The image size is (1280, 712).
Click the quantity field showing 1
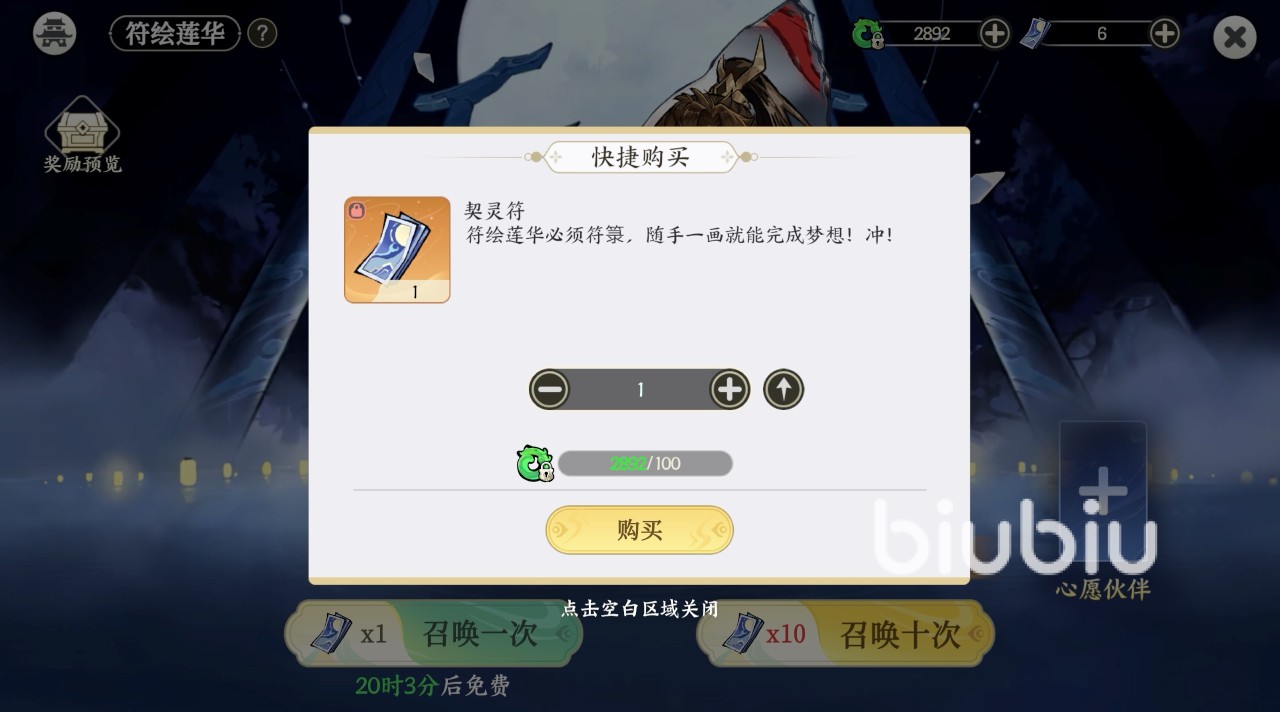640,389
